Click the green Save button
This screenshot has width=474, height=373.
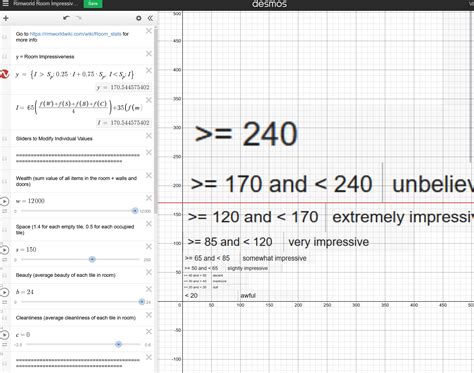click(x=93, y=4)
